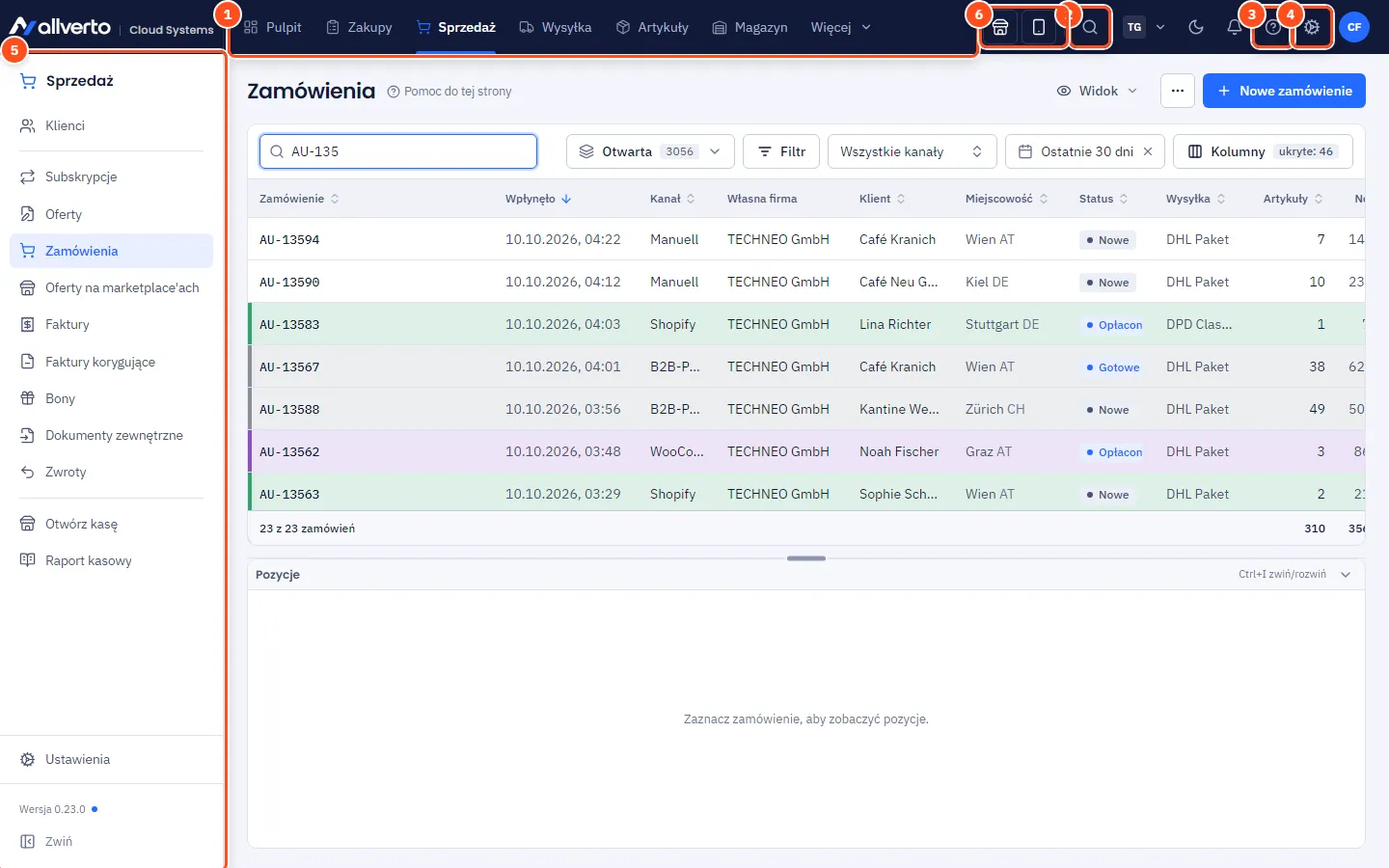Open the three-dot more actions button
Image resolution: width=1389 pixels, height=868 pixels.
click(x=1178, y=91)
